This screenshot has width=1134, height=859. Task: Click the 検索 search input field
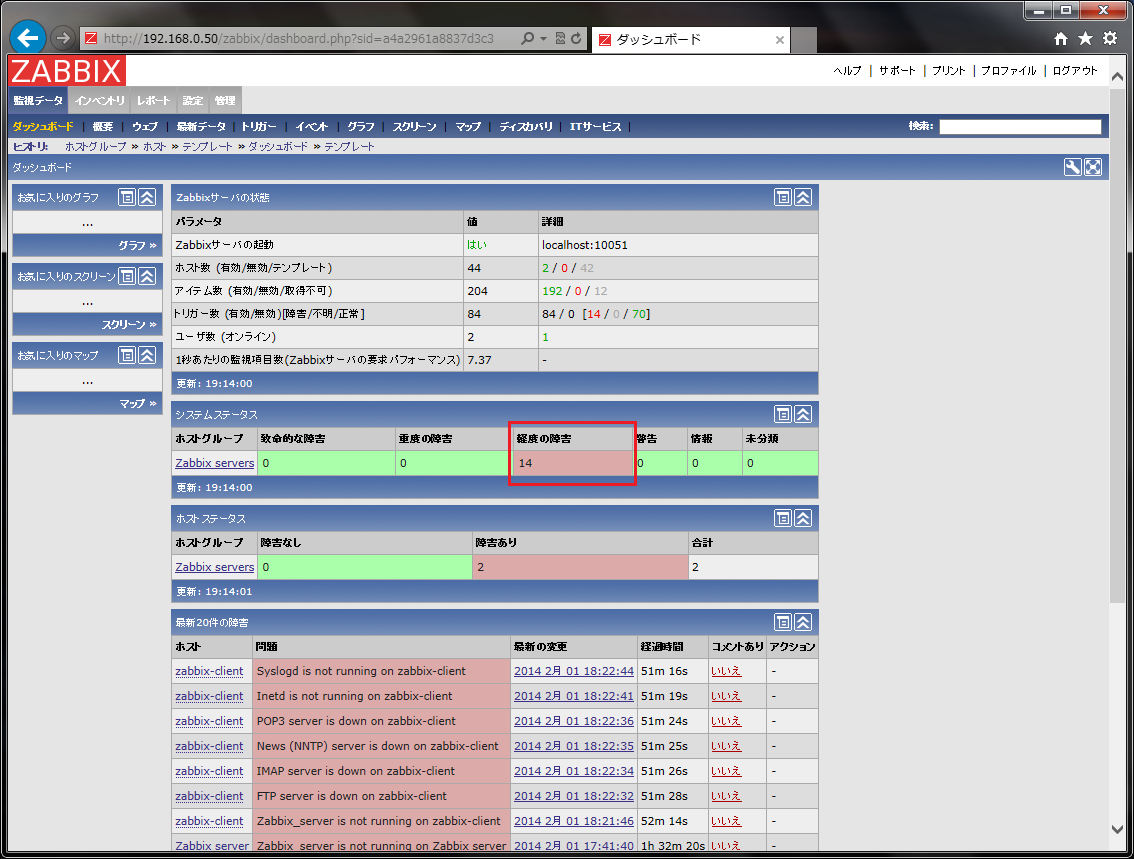tap(1020, 127)
